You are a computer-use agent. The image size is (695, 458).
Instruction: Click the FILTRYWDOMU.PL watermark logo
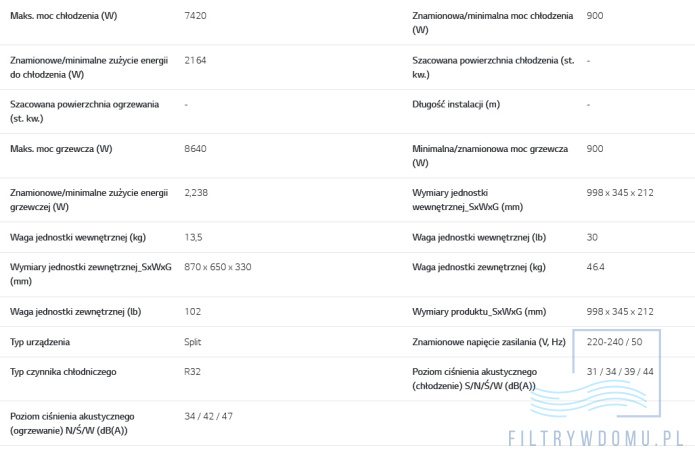[x=596, y=438]
